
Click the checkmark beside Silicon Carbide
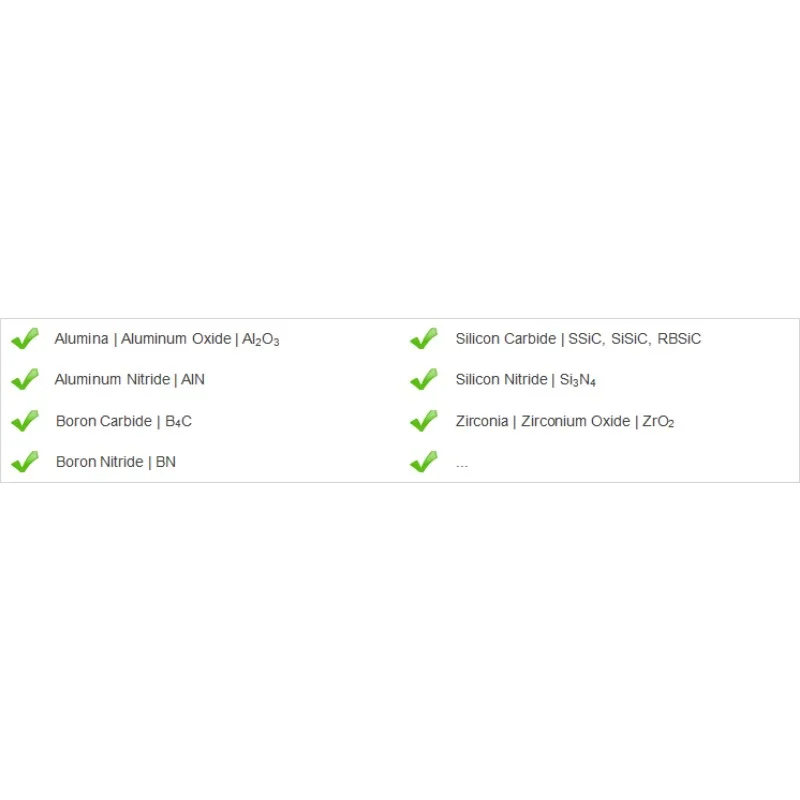(424, 338)
